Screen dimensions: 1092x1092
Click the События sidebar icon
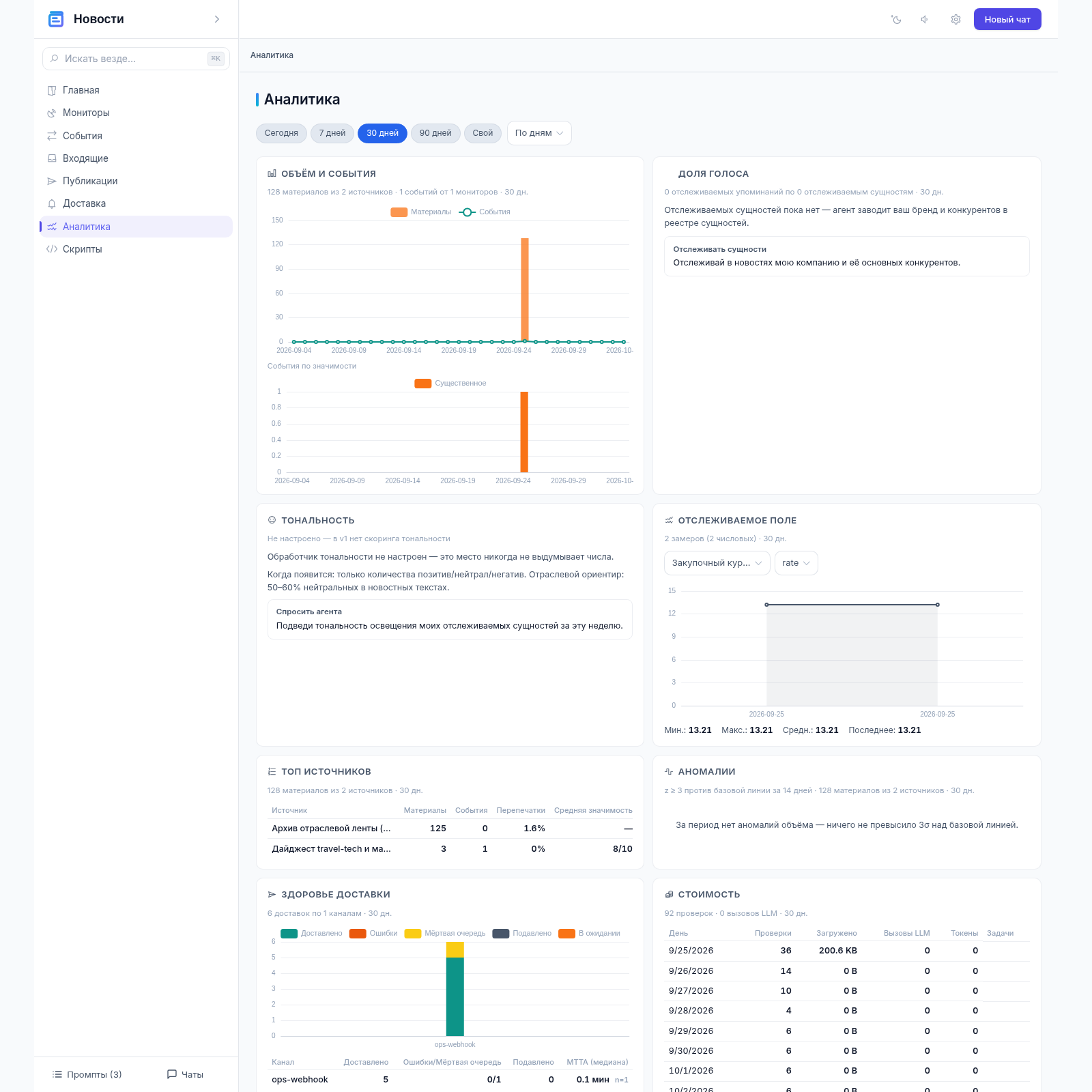pyautogui.click(x=52, y=136)
